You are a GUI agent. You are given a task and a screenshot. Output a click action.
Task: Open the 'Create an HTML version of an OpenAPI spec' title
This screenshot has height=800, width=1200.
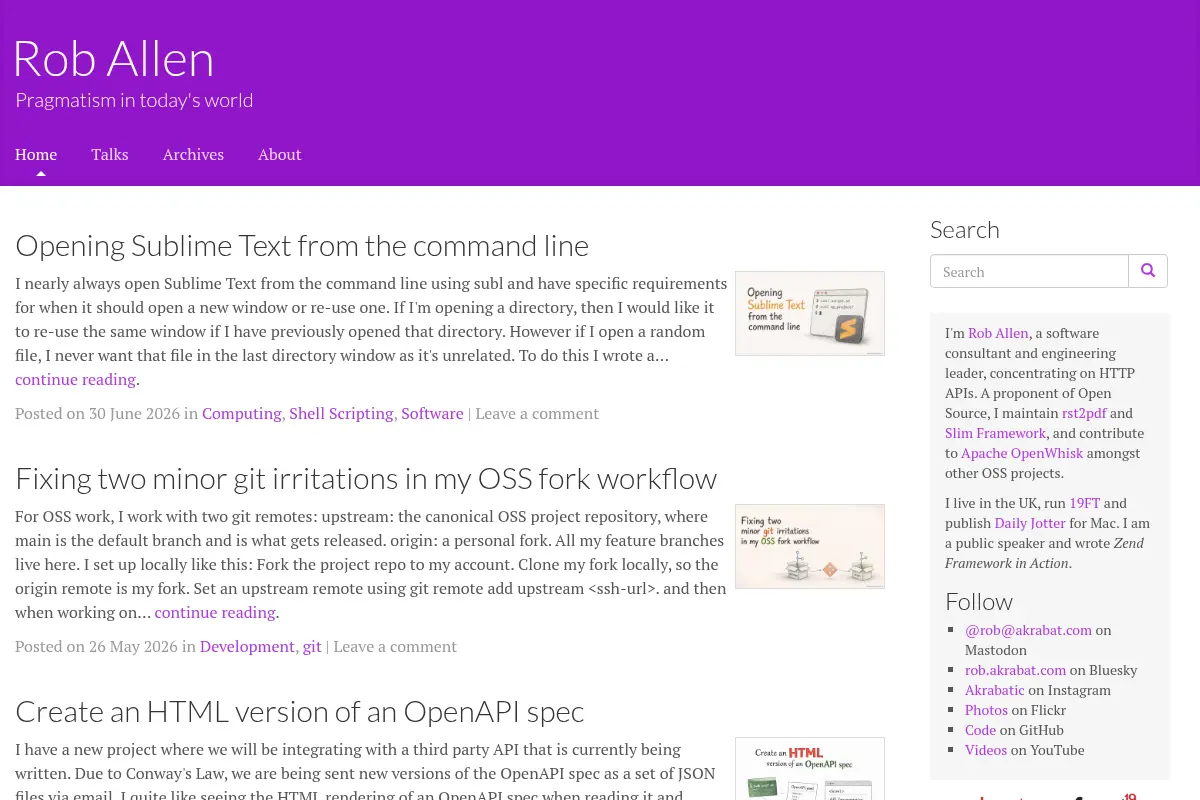coord(300,711)
